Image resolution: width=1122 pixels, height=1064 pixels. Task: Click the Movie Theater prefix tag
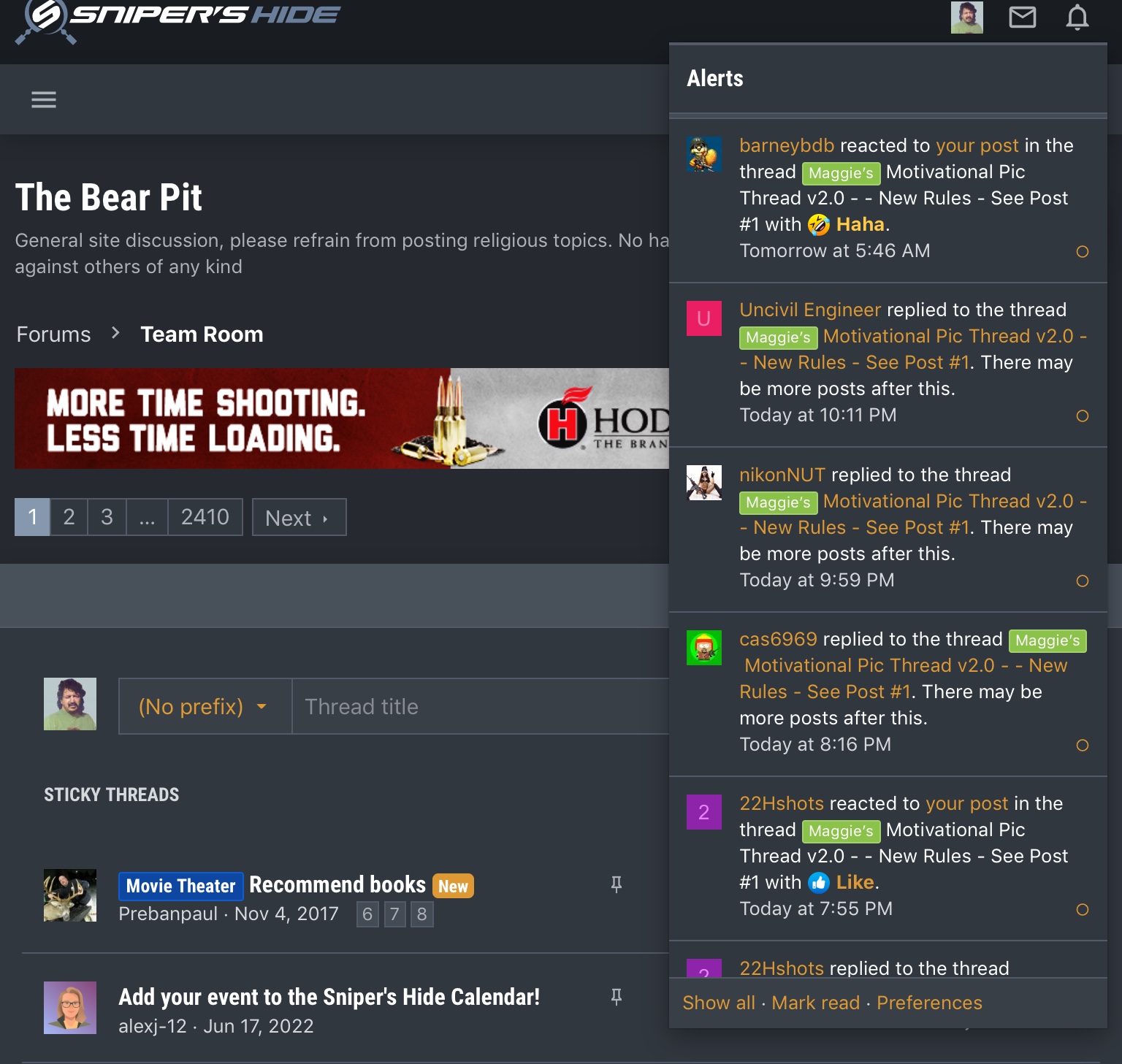(x=181, y=886)
